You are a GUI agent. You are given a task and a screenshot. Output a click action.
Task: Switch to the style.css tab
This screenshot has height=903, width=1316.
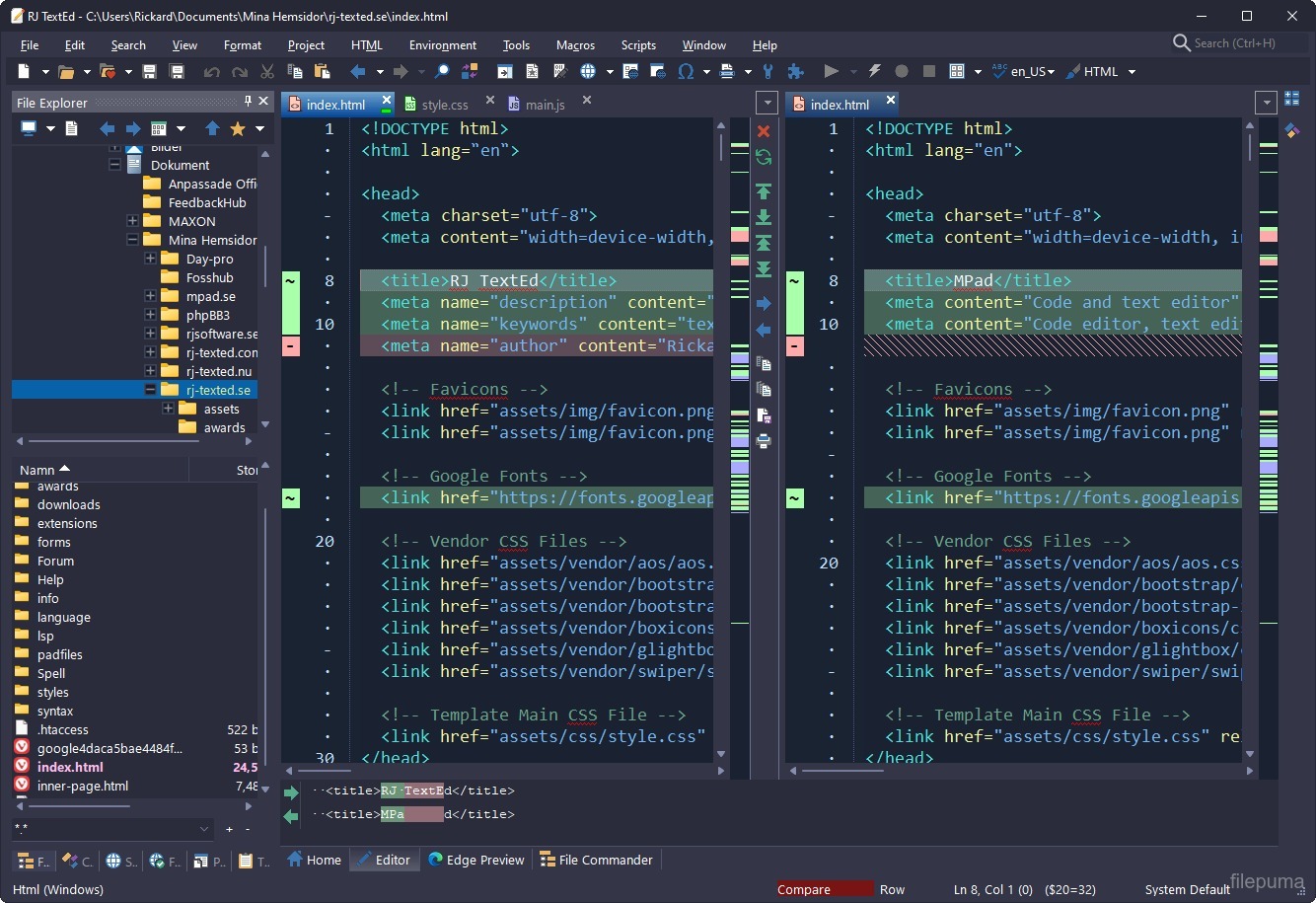444,104
